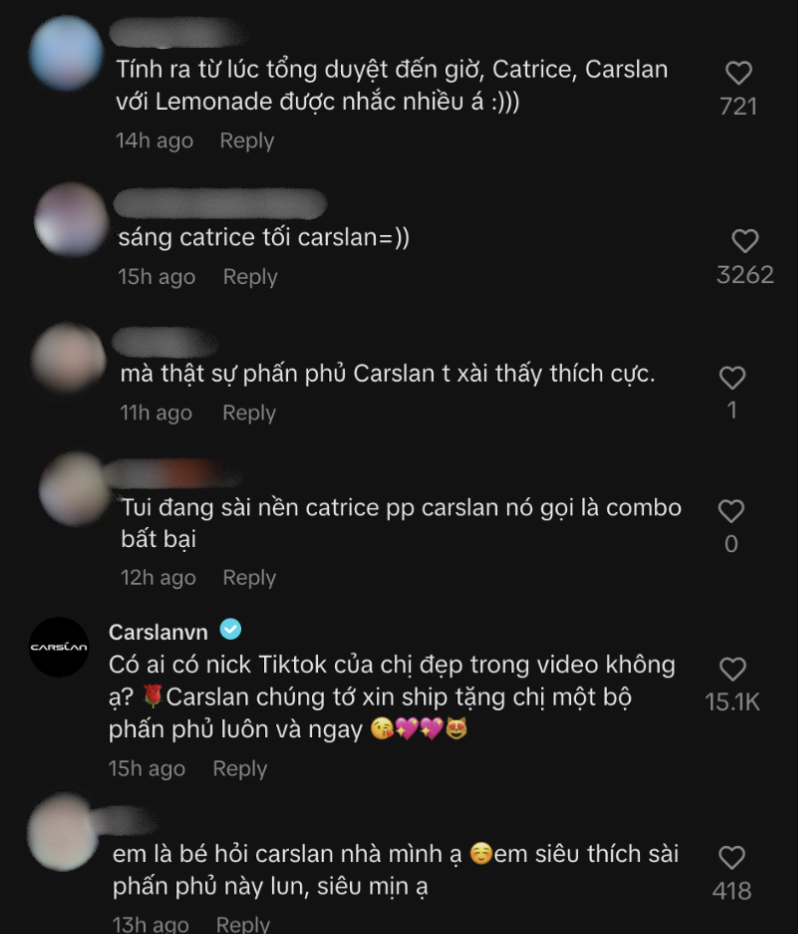Like Carslanvn's comment with 15.1K likes

click(733, 669)
